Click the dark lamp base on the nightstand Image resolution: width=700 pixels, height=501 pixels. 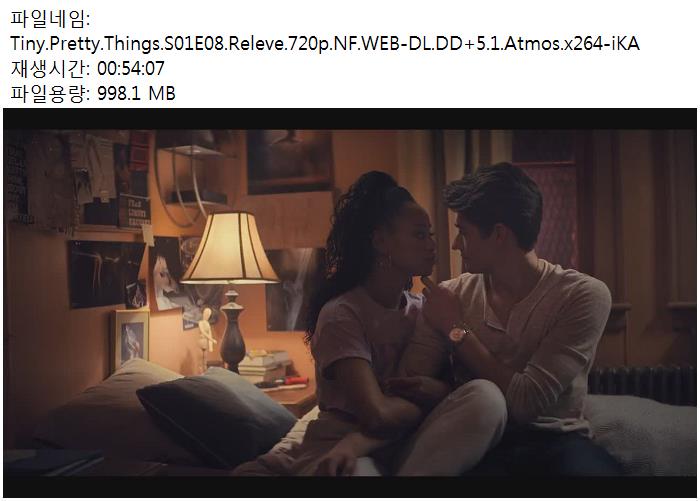(233, 330)
